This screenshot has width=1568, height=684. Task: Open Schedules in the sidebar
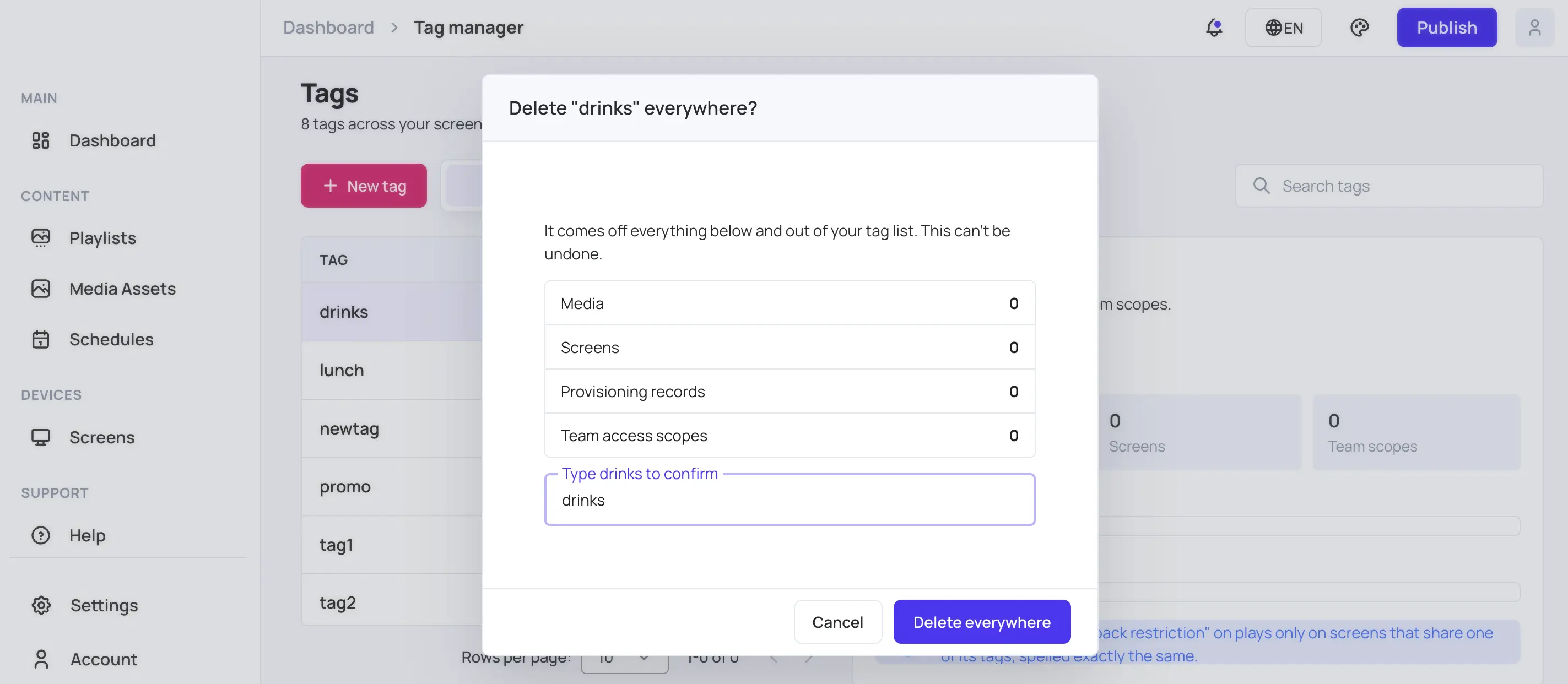pyautogui.click(x=111, y=339)
